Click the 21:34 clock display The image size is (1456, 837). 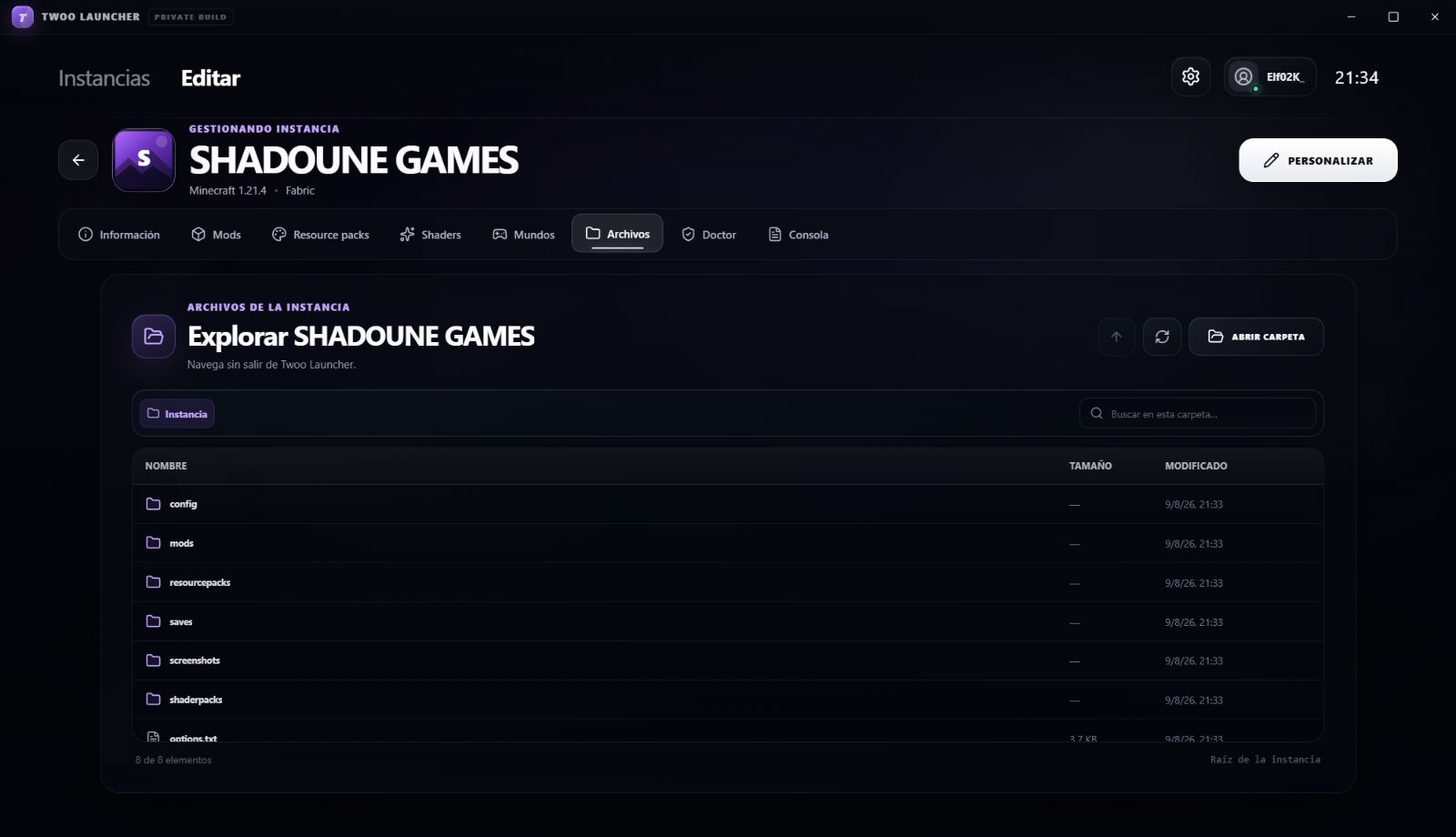(1356, 77)
